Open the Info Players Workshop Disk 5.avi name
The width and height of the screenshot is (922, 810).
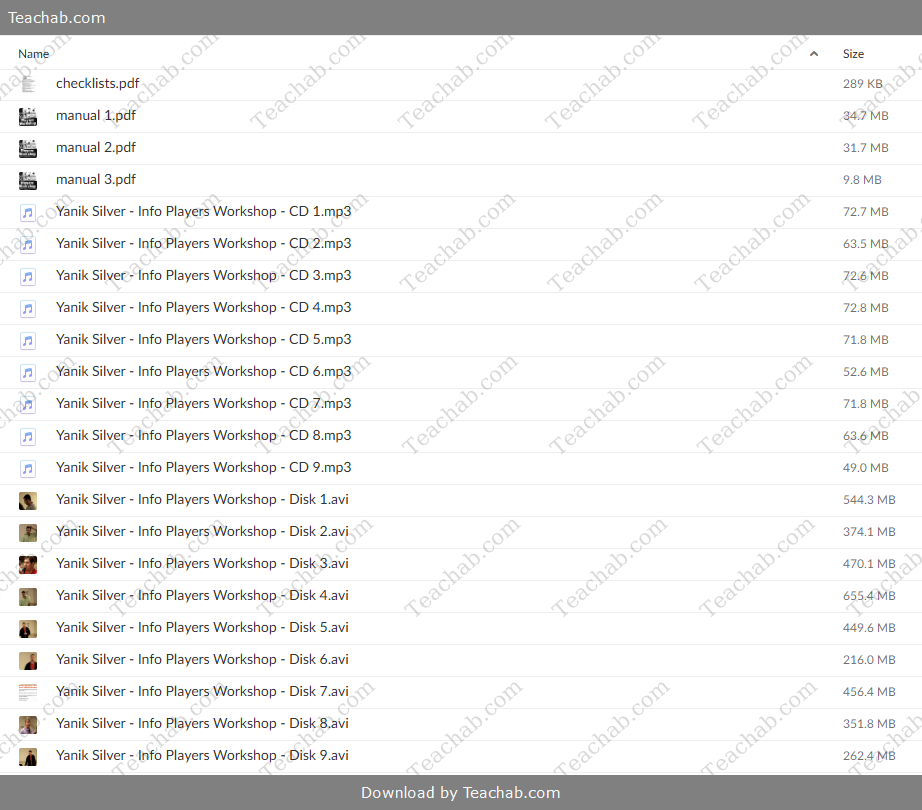[x=202, y=628]
